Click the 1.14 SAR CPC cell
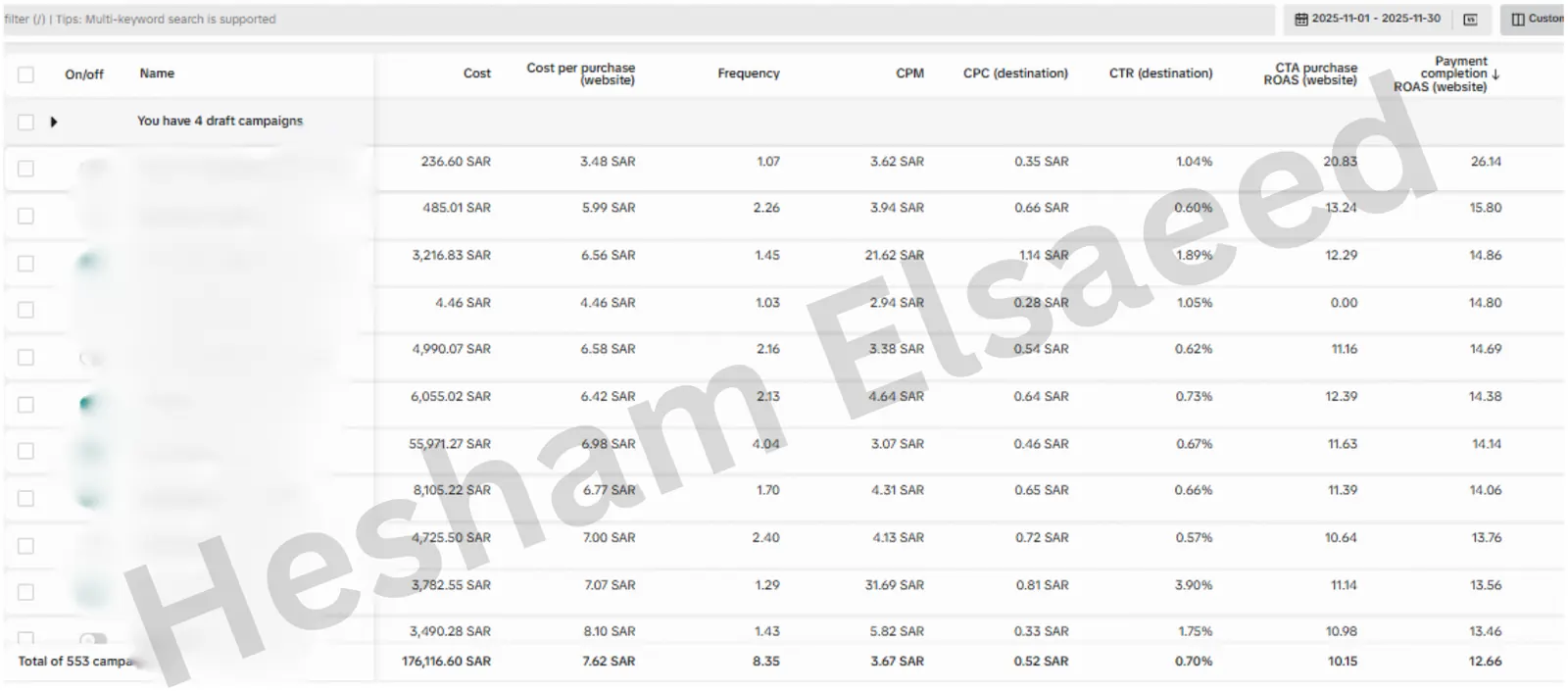Screen dimensions: 1568x691 [x=1044, y=255]
